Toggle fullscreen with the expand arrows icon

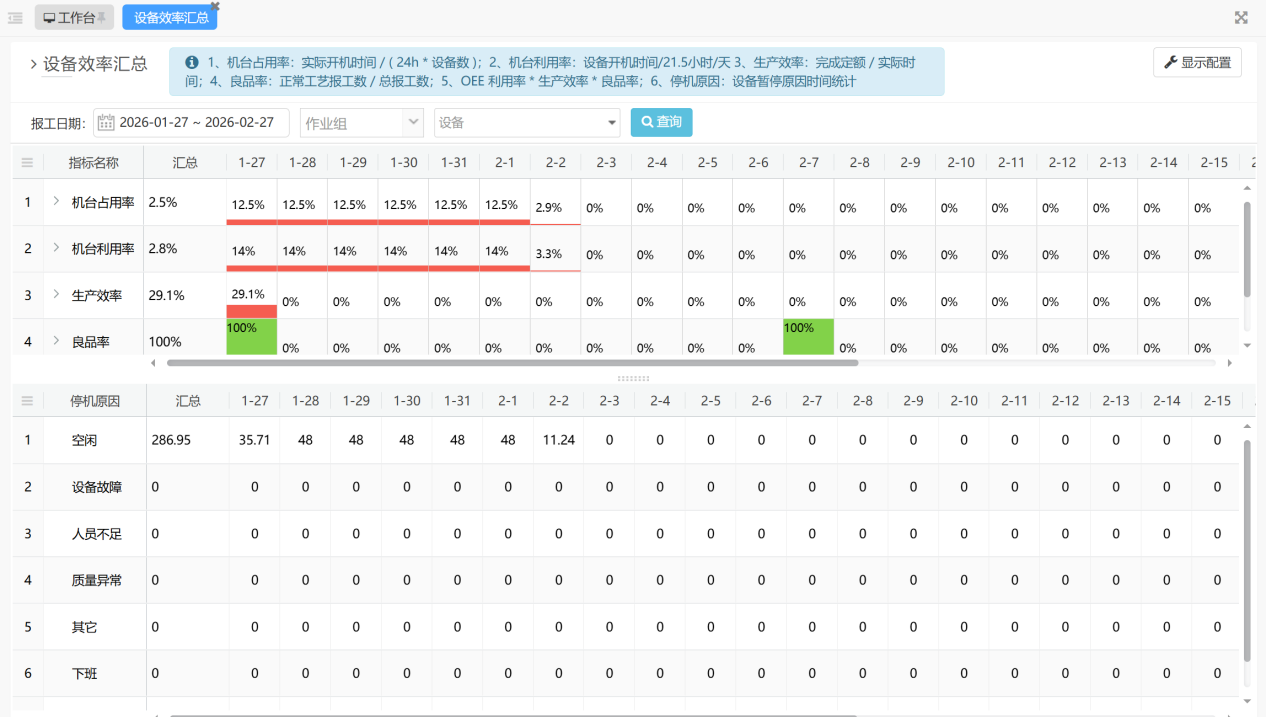pos(1240,16)
